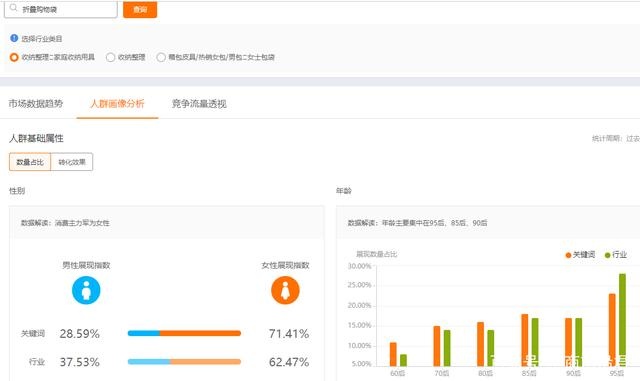Click 数据解读 age insight text

pos(418,223)
